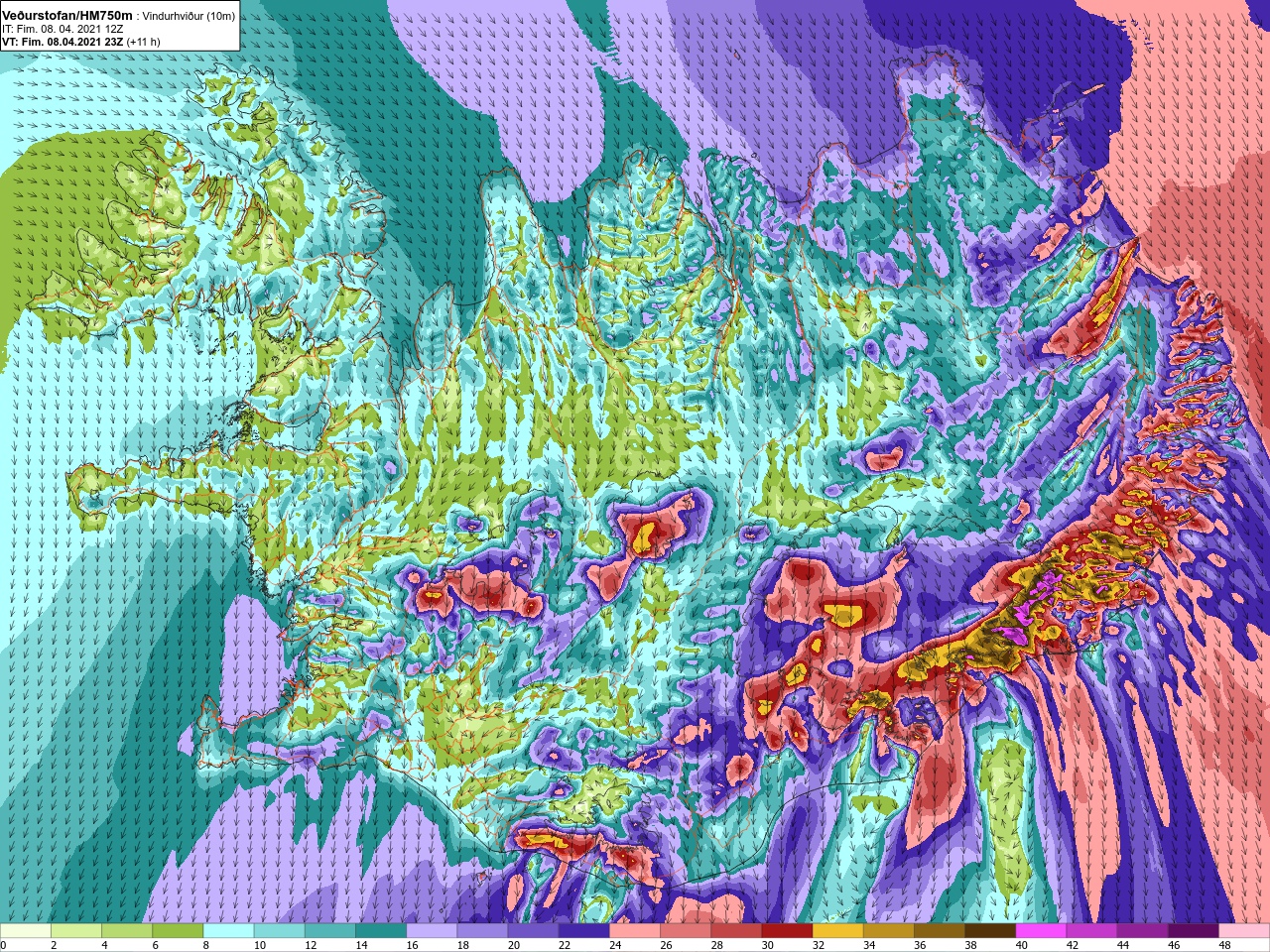
Task: Pick the teal 12–14 legend swatch
Action: coord(329,931)
